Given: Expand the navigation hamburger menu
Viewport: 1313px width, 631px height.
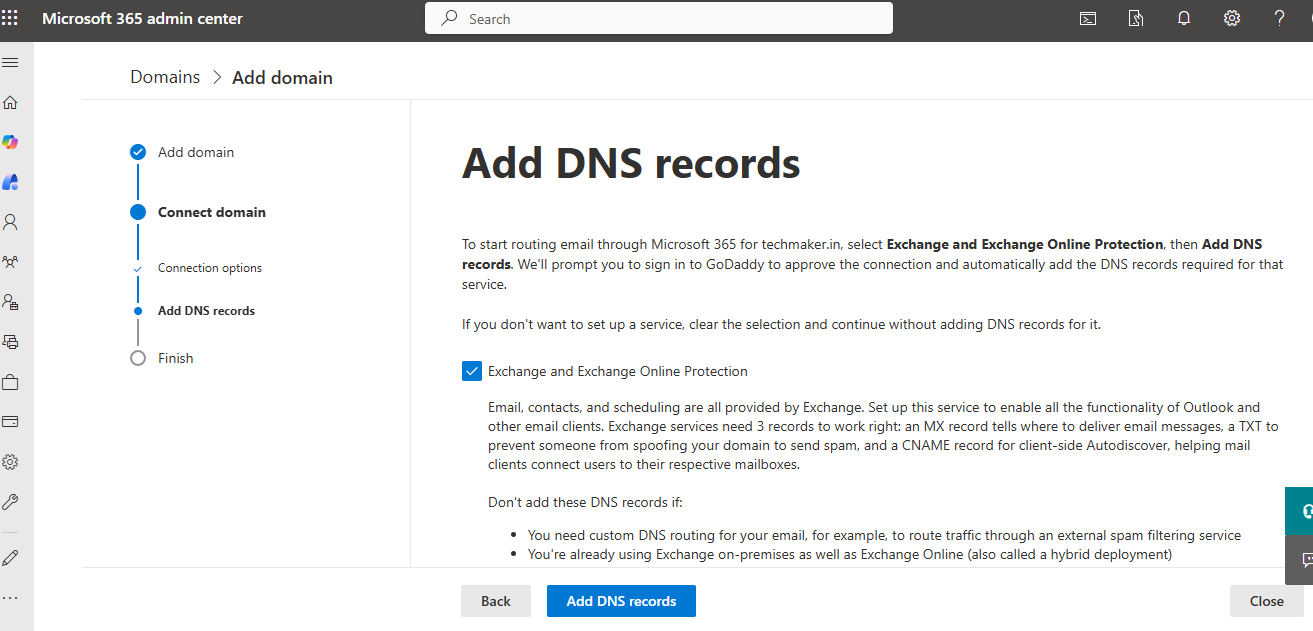Looking at the screenshot, I should tap(11, 62).
